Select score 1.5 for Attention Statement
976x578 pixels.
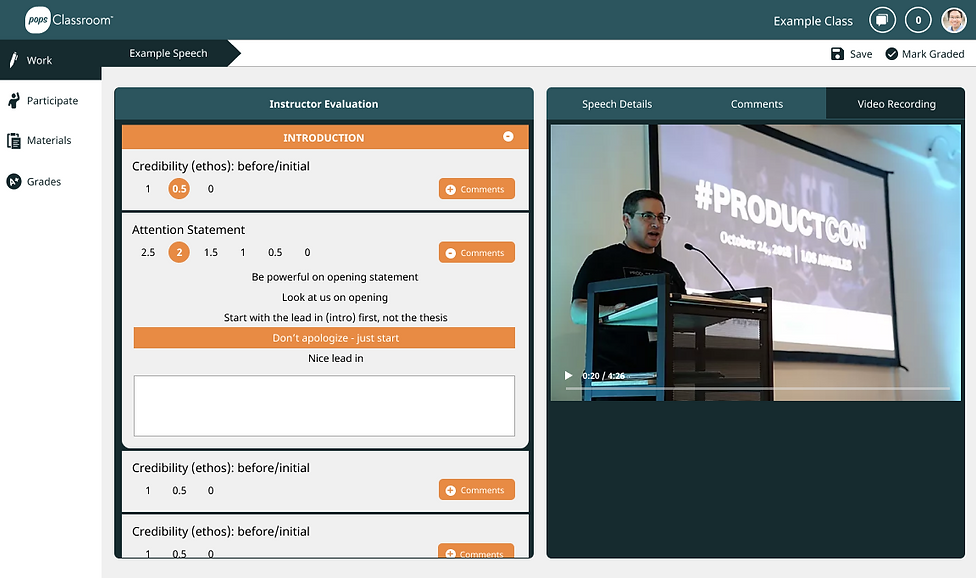[x=211, y=252]
